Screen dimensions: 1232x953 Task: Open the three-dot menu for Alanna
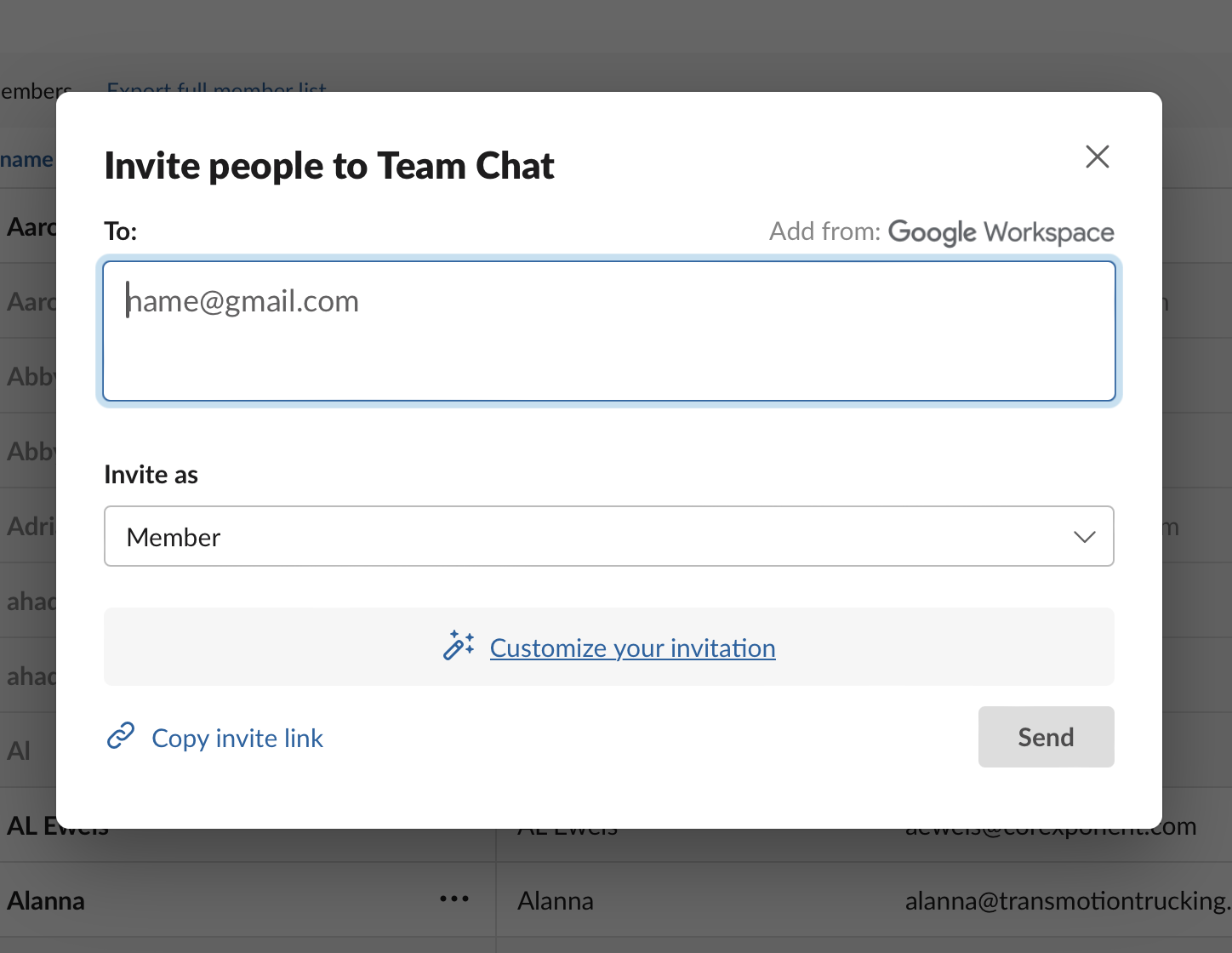click(453, 899)
